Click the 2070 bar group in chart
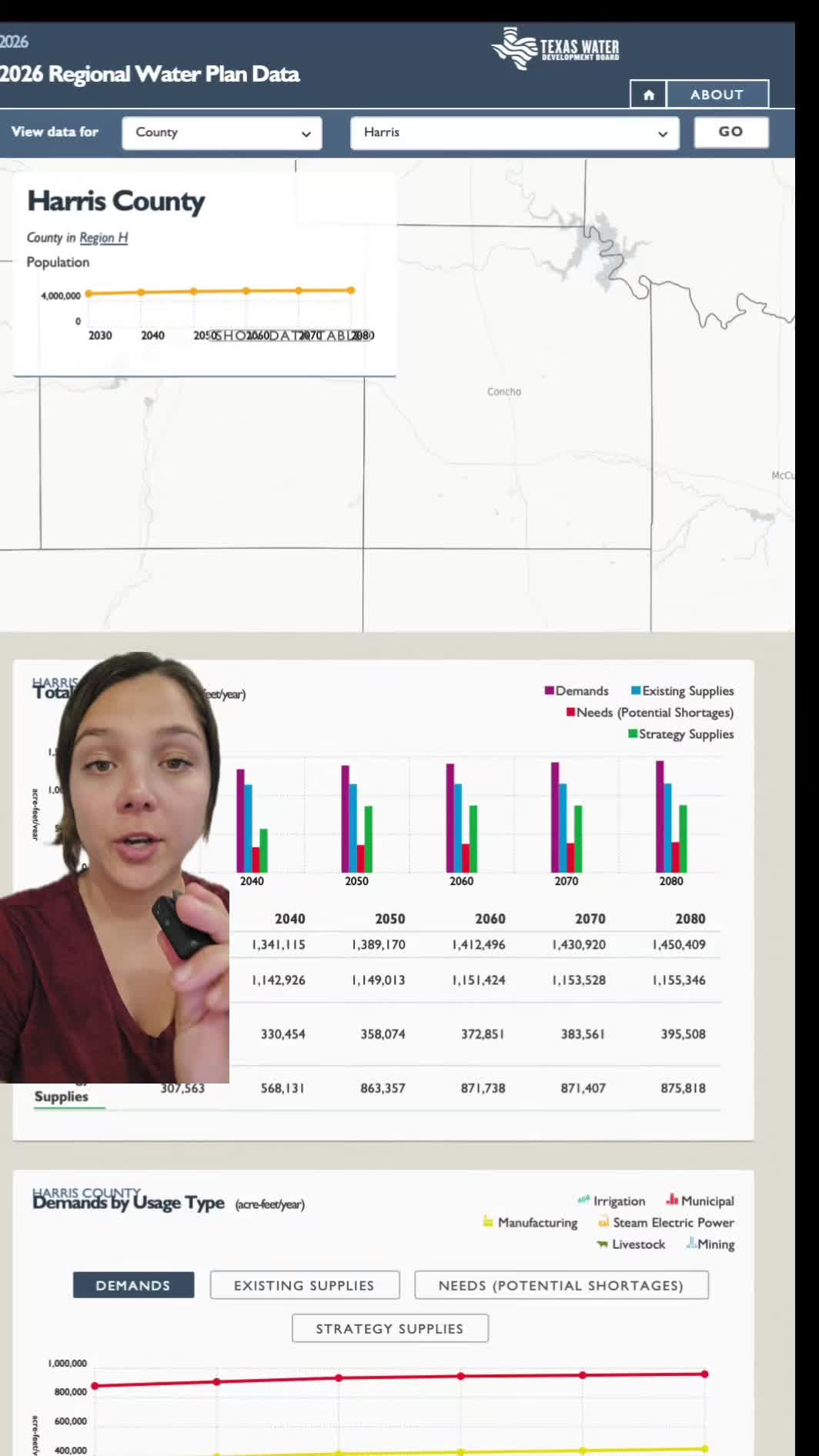The width and height of the screenshot is (819, 1456). (567, 817)
